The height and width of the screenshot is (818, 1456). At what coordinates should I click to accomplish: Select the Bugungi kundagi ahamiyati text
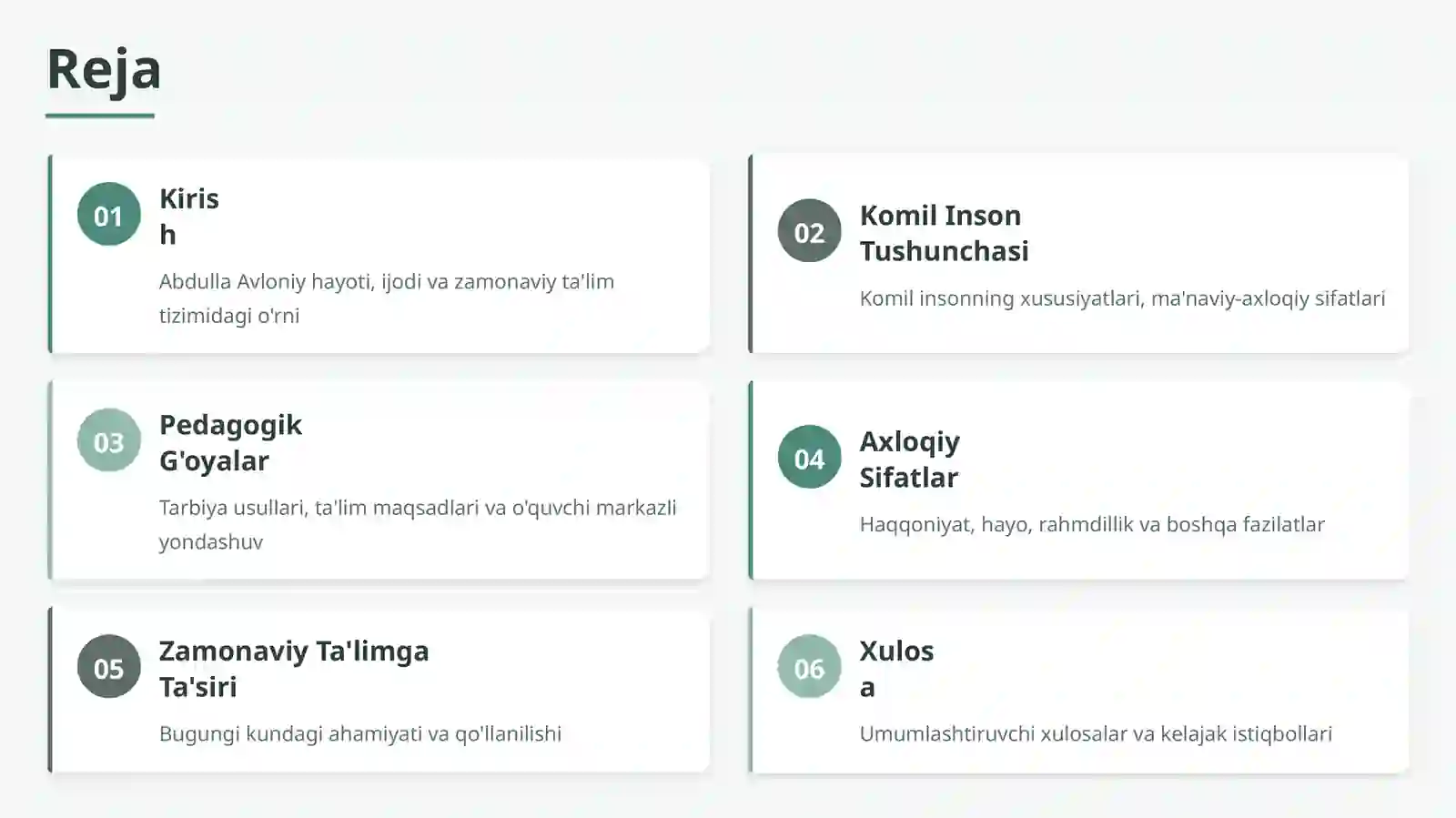tap(360, 733)
